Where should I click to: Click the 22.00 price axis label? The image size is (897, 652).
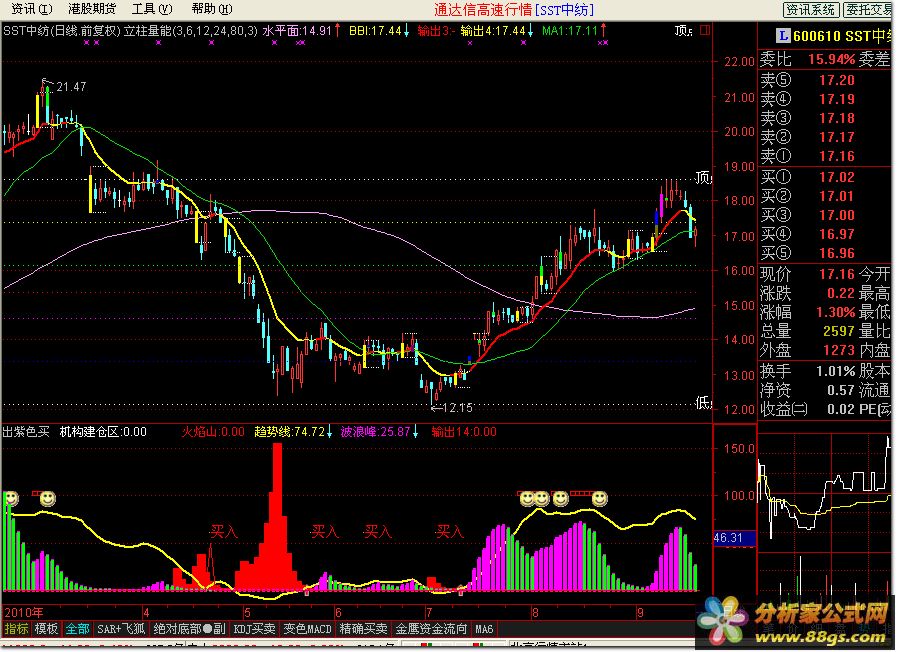[739, 62]
